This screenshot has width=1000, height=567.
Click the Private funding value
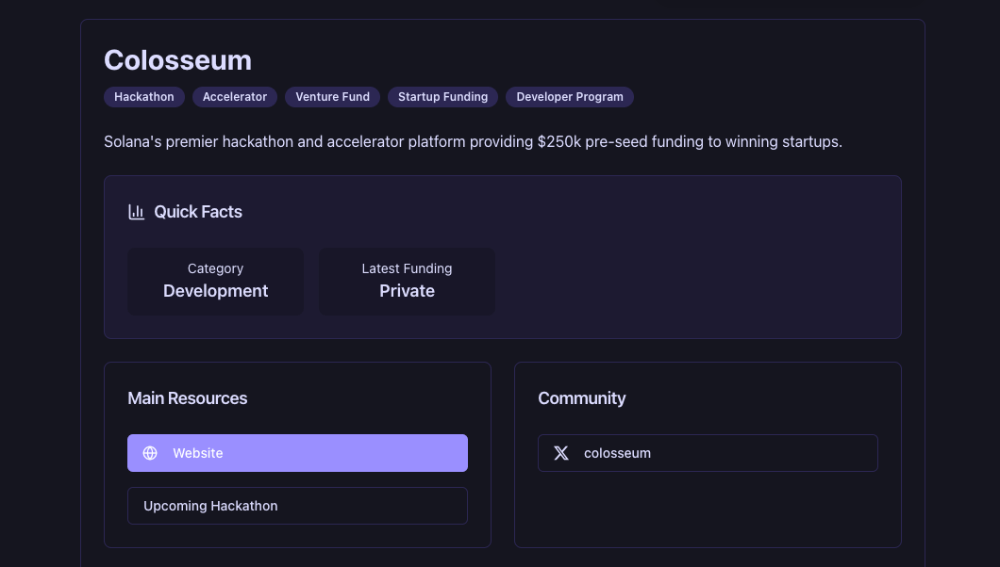pos(407,291)
